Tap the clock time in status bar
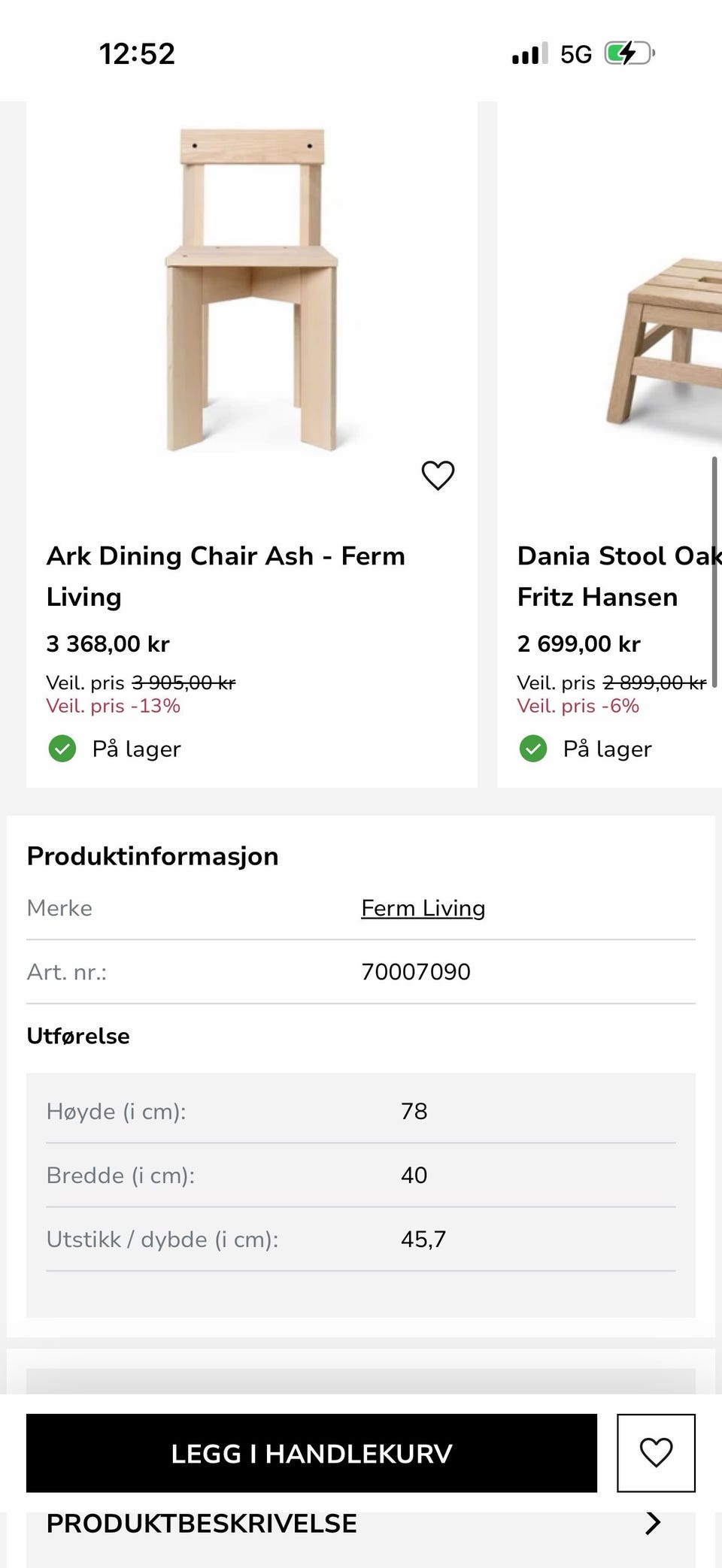This screenshot has height=1568, width=722. (137, 53)
